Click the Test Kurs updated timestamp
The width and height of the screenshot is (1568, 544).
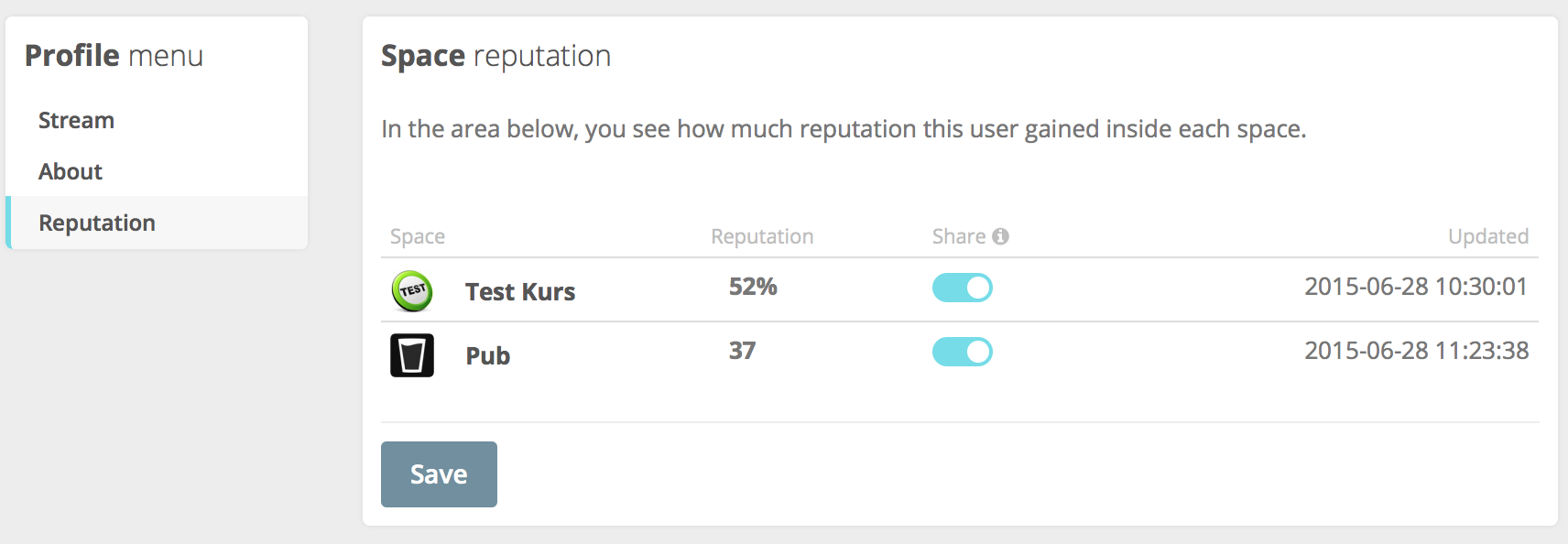(1415, 287)
